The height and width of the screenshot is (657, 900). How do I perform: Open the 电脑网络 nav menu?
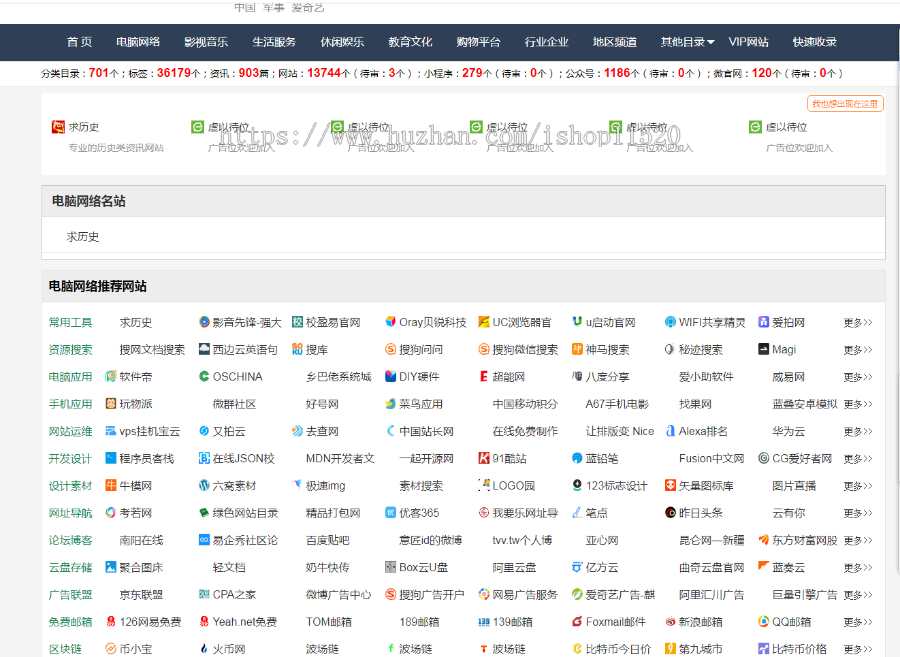[138, 42]
